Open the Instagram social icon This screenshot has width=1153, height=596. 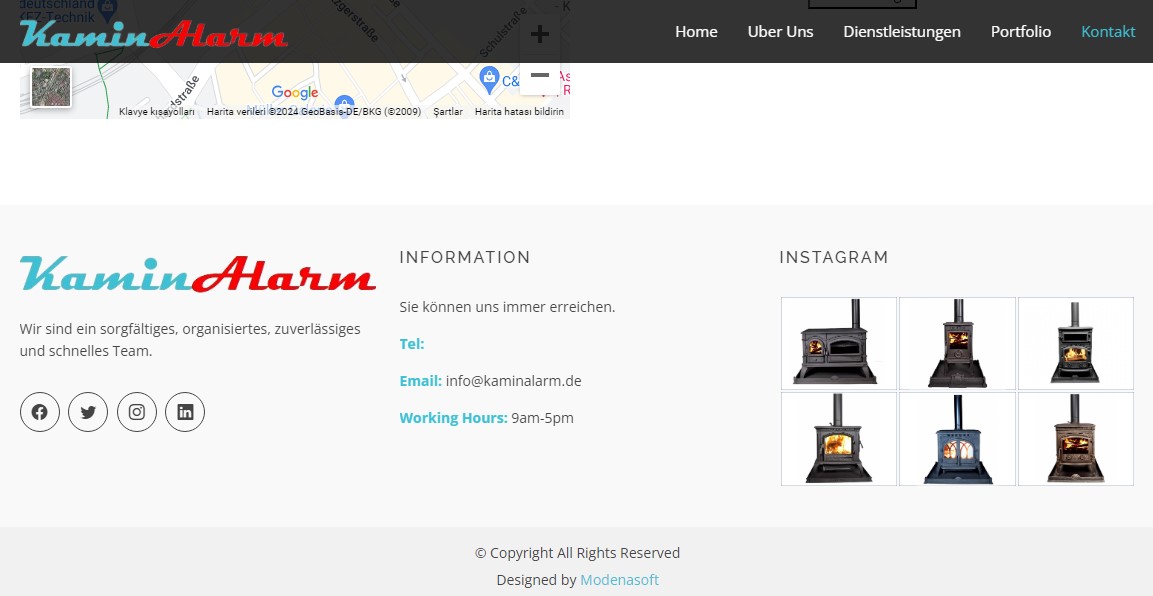137,412
